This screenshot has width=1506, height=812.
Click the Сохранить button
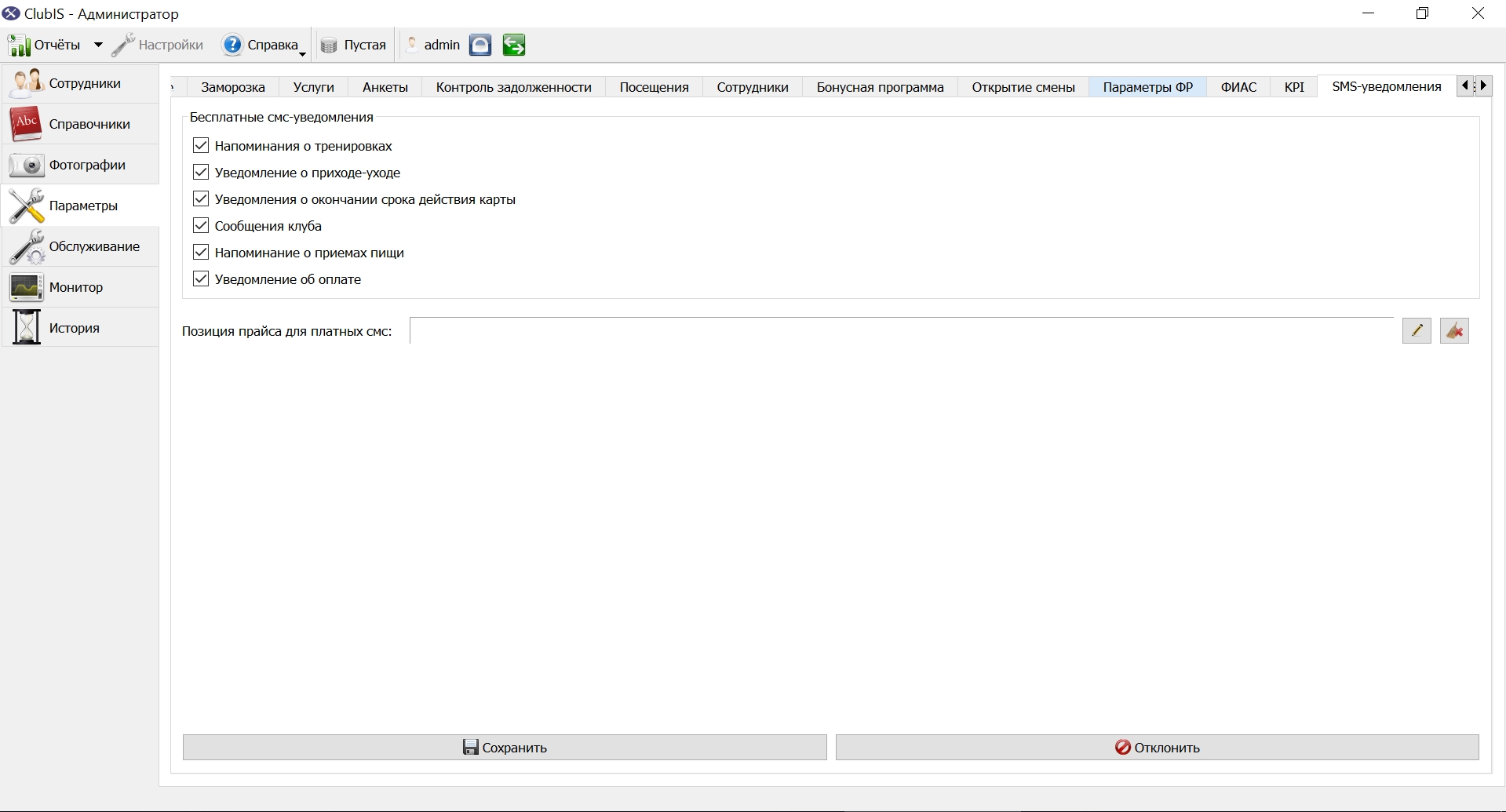pyautogui.click(x=505, y=748)
